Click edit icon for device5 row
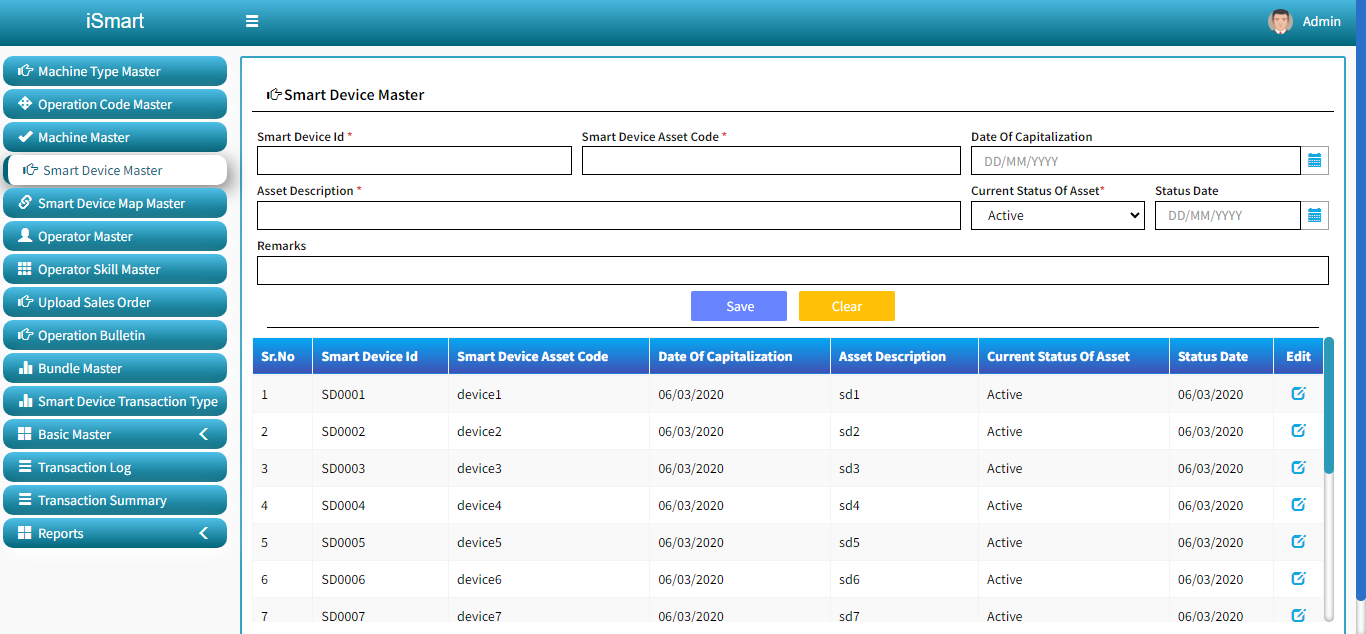The width and height of the screenshot is (1366, 634). 1298,542
